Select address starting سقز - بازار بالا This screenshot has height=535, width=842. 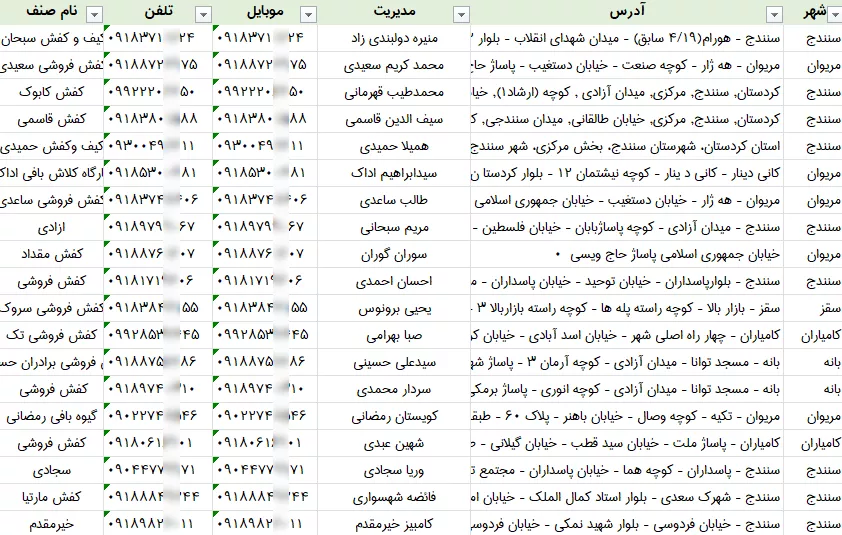point(627,308)
